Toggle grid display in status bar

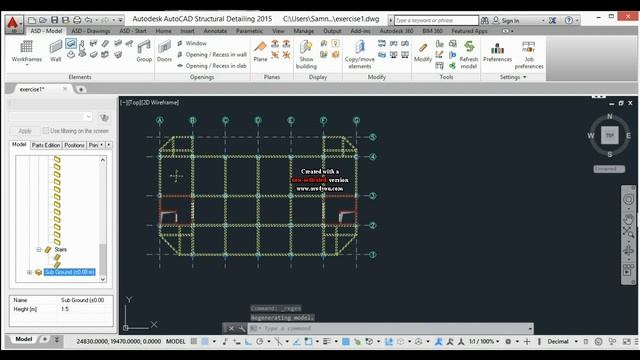(x=193, y=341)
